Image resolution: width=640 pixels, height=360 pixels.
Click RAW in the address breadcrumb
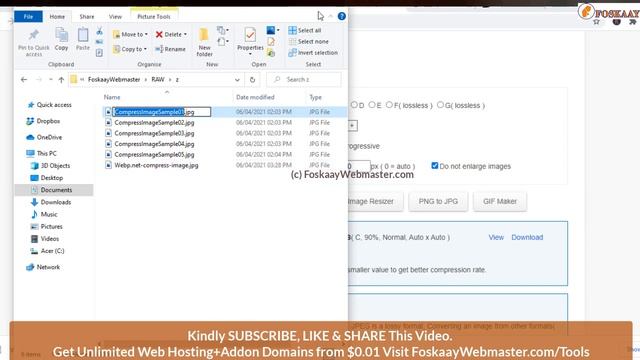point(158,80)
